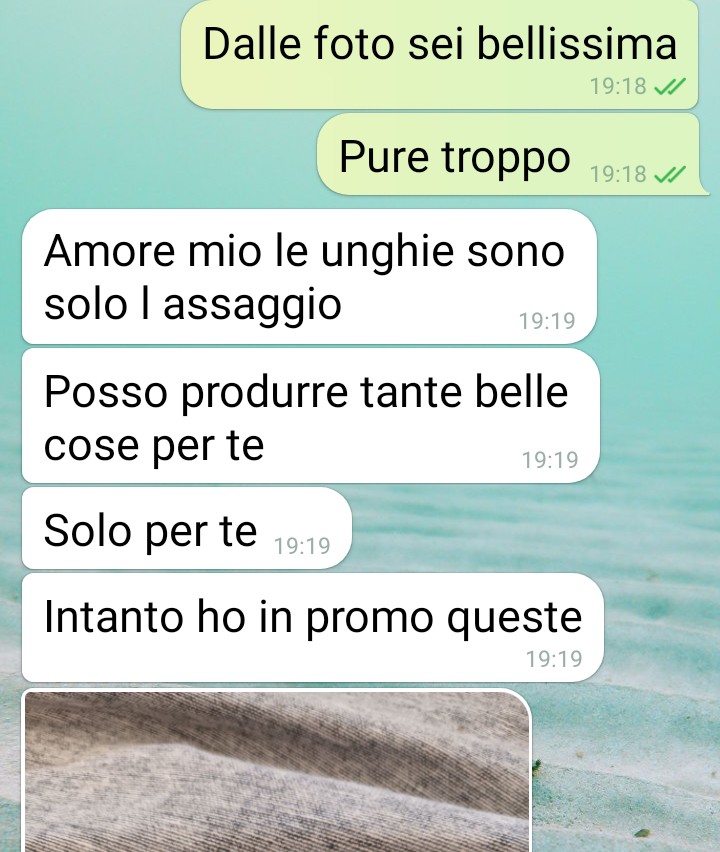Tap the 'Dalle foto sei bellissima' message bubble
This screenshot has height=852, width=720.
[439, 54]
